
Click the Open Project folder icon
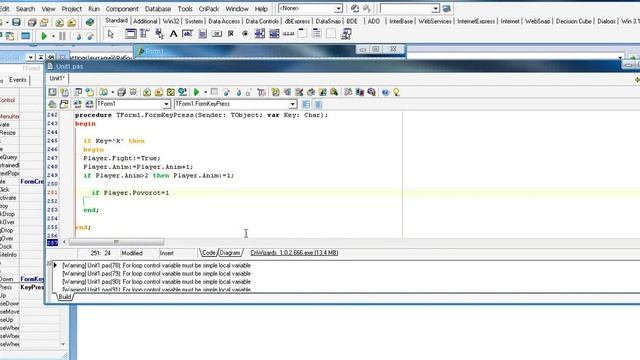click(x=44, y=22)
